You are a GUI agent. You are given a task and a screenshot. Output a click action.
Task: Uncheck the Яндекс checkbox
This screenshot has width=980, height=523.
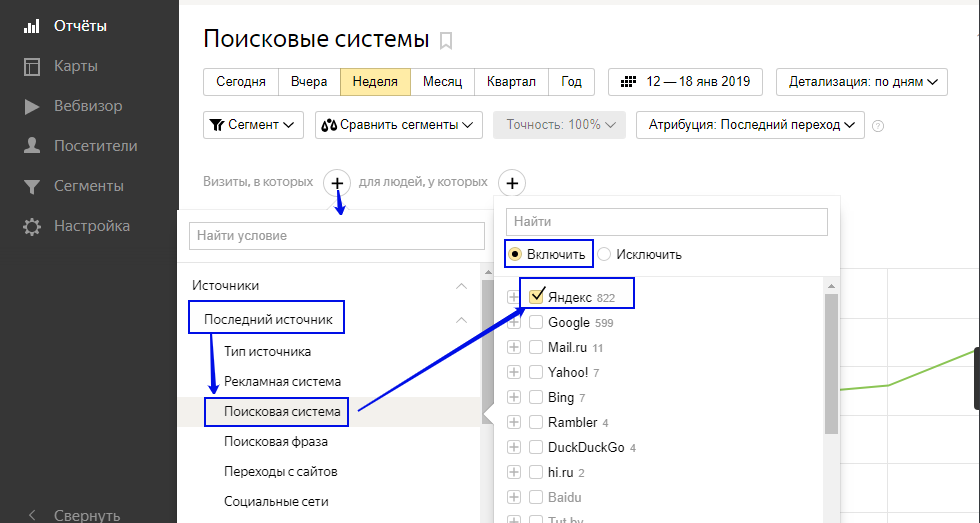(x=537, y=296)
